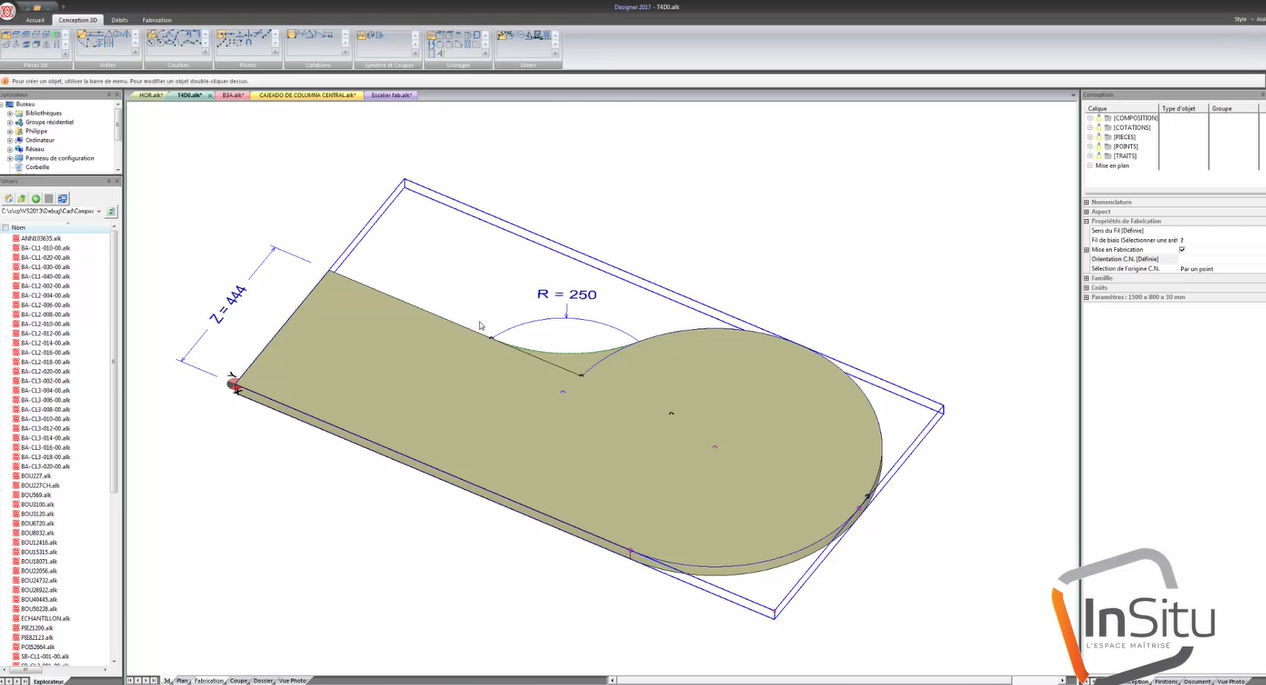The height and width of the screenshot is (685, 1266).
Task: Switch to the Fabrication ribbon tab
Action: coord(157,20)
